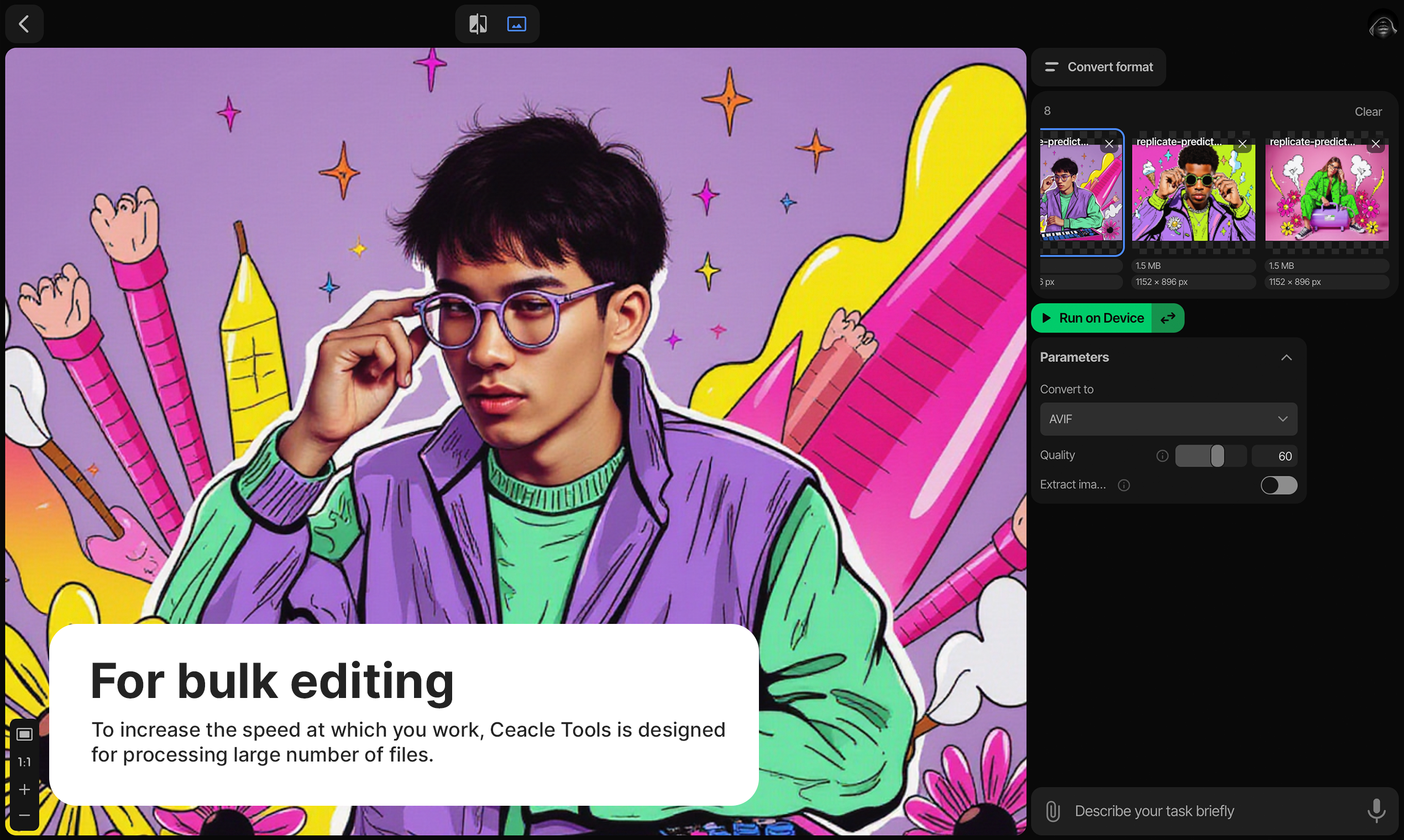Click the Run on Device button

tap(1093, 318)
